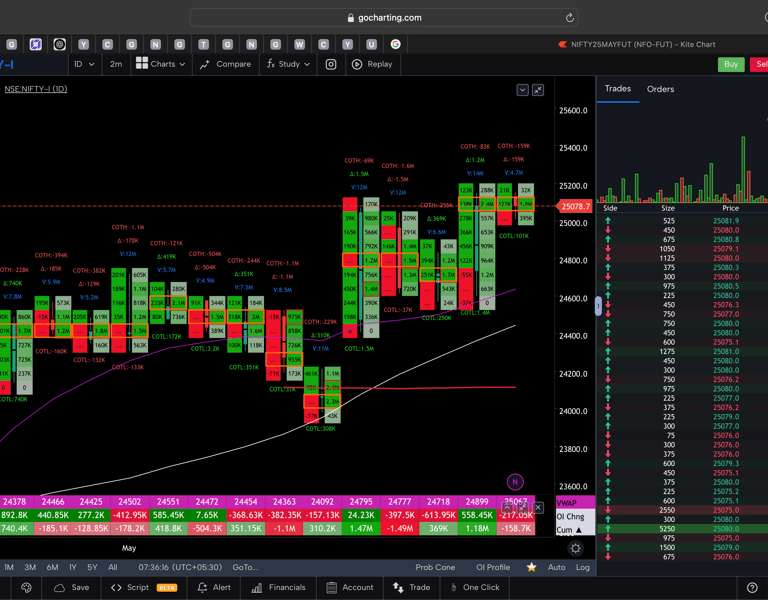Click the Side column header
768x600 pixels.
coord(610,208)
